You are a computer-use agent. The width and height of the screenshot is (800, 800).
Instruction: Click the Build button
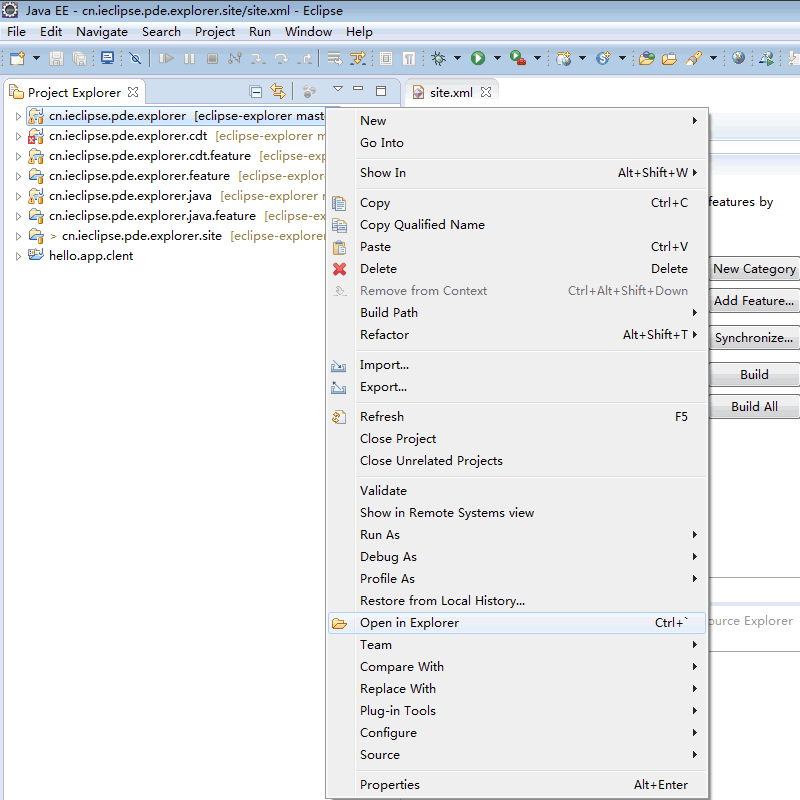754,374
